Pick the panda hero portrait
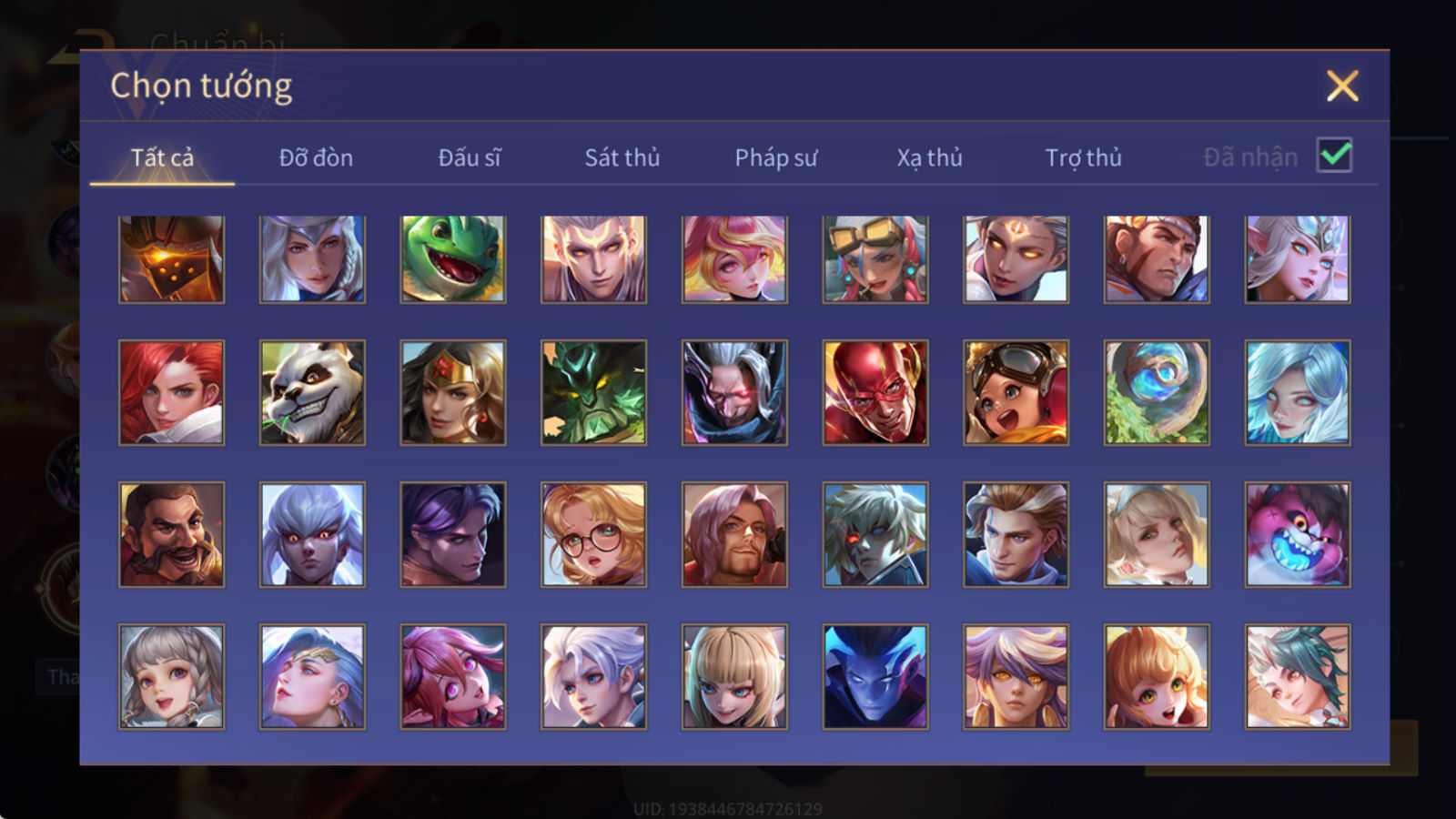1456x819 pixels. click(312, 392)
